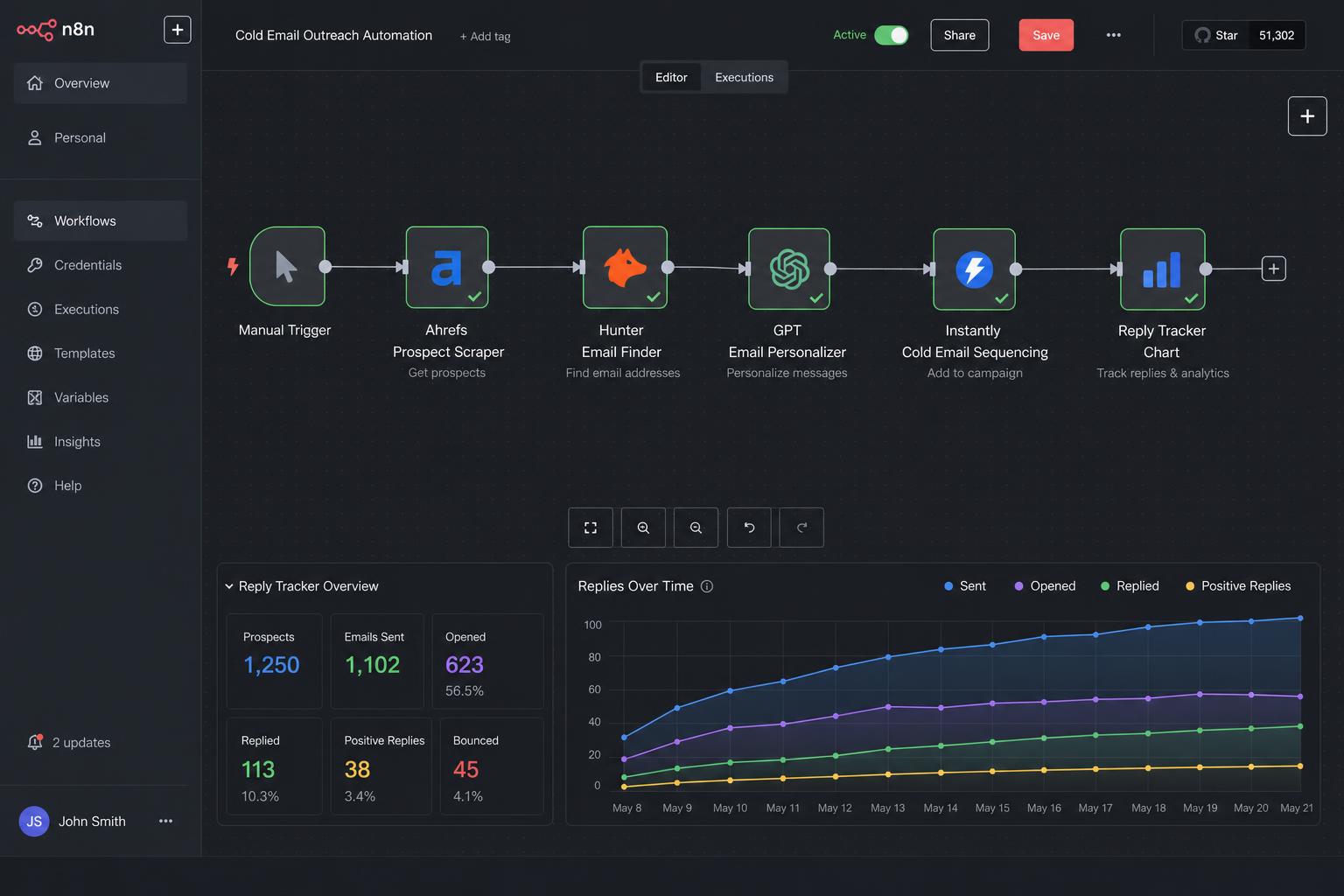This screenshot has width=1344, height=896.
Task: Toggle the Replied series in legend
Action: point(1130,586)
